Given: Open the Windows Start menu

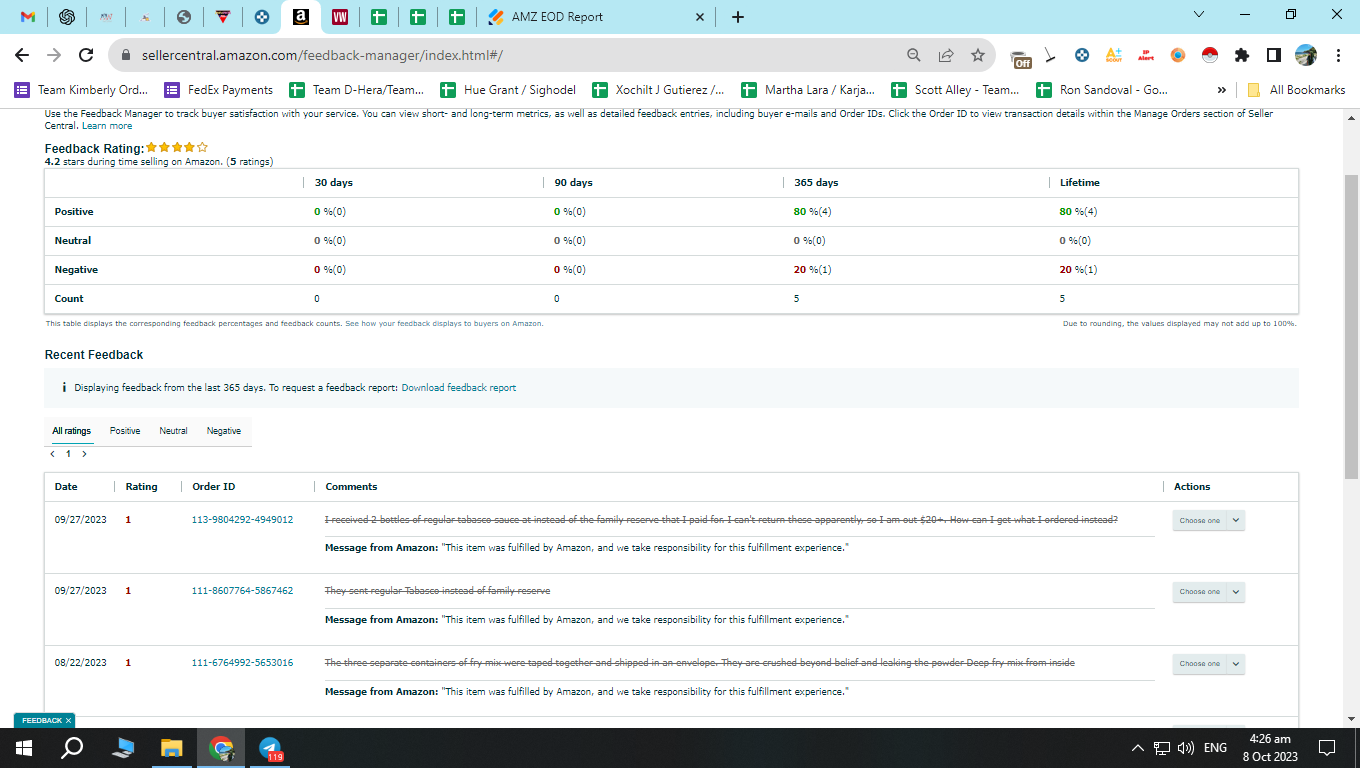Looking at the screenshot, I should pyautogui.click(x=24, y=748).
